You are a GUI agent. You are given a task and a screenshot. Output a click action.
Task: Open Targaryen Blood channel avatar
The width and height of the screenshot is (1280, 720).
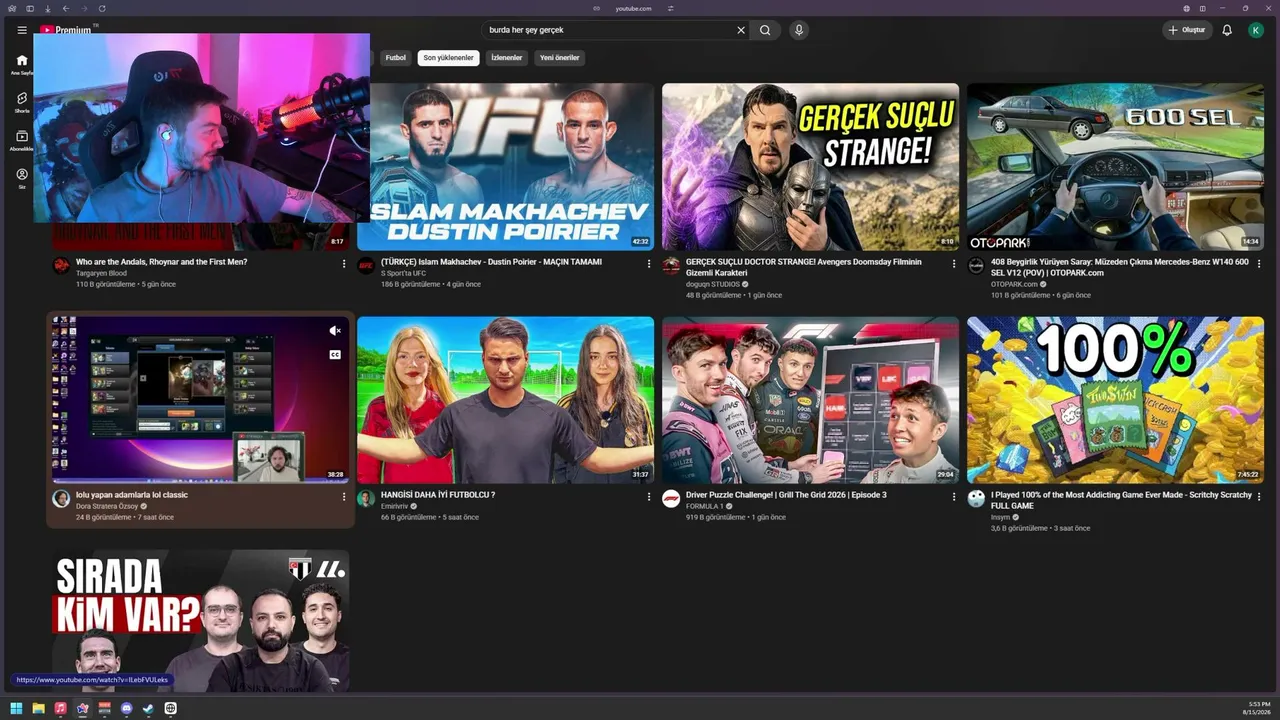click(x=61, y=266)
